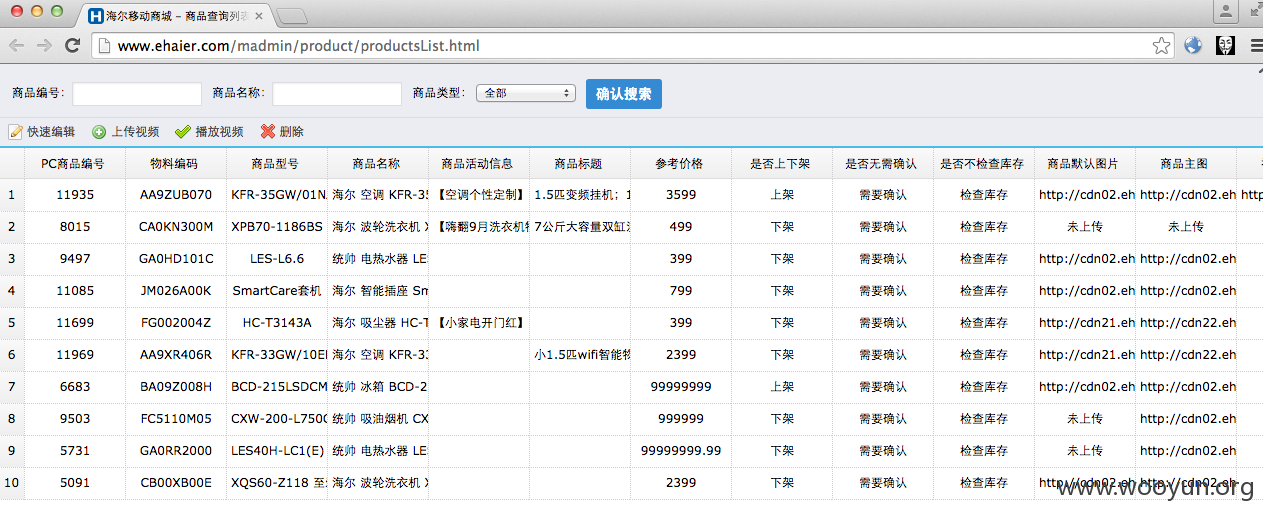Screen dimensions: 1263x516
Task: Select cell with product number 11935
Action: coord(75,195)
